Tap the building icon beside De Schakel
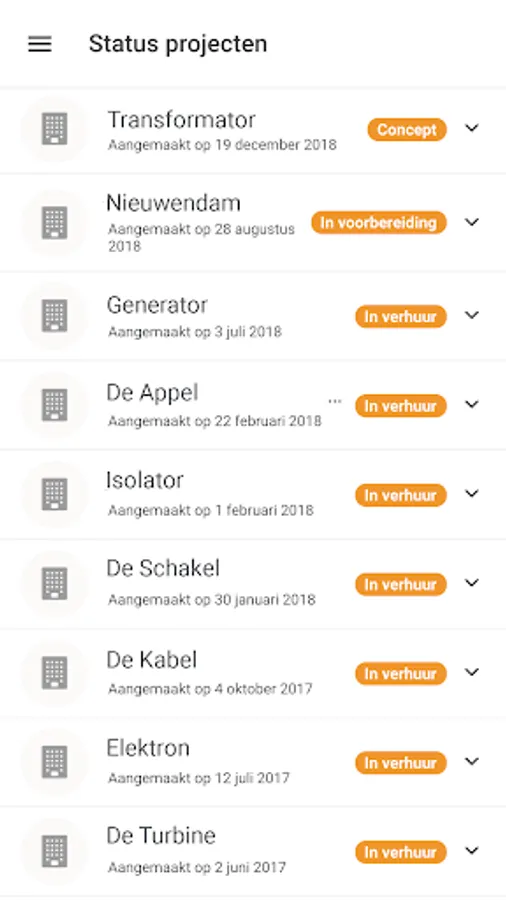The width and height of the screenshot is (506, 900). pyautogui.click(x=55, y=584)
